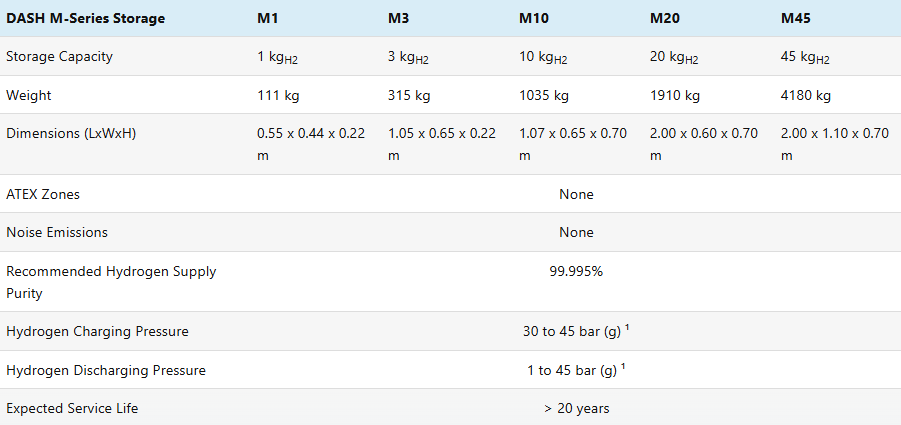Click the Weight row label

click(29, 95)
